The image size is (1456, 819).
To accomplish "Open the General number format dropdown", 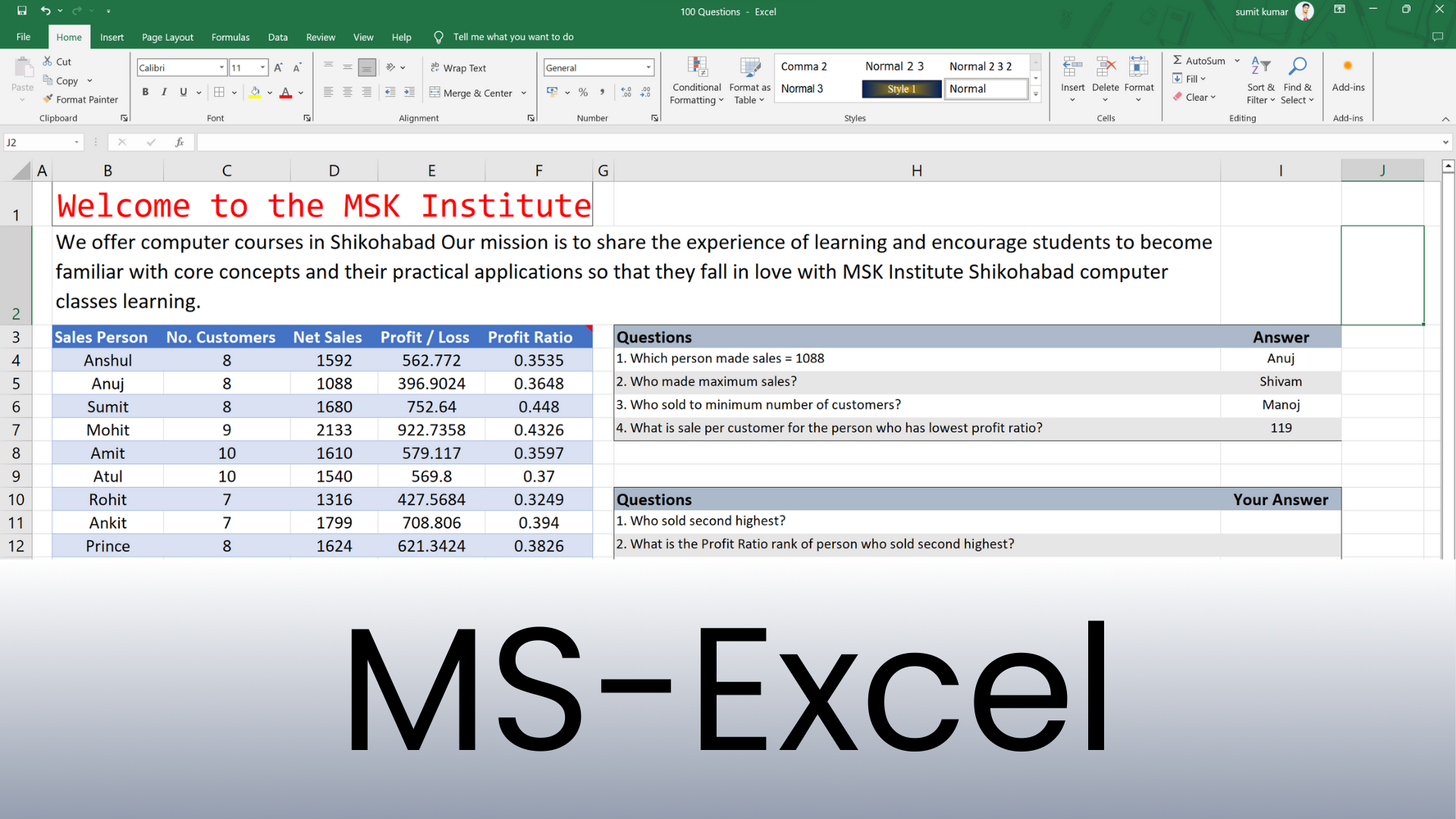I will coord(648,67).
